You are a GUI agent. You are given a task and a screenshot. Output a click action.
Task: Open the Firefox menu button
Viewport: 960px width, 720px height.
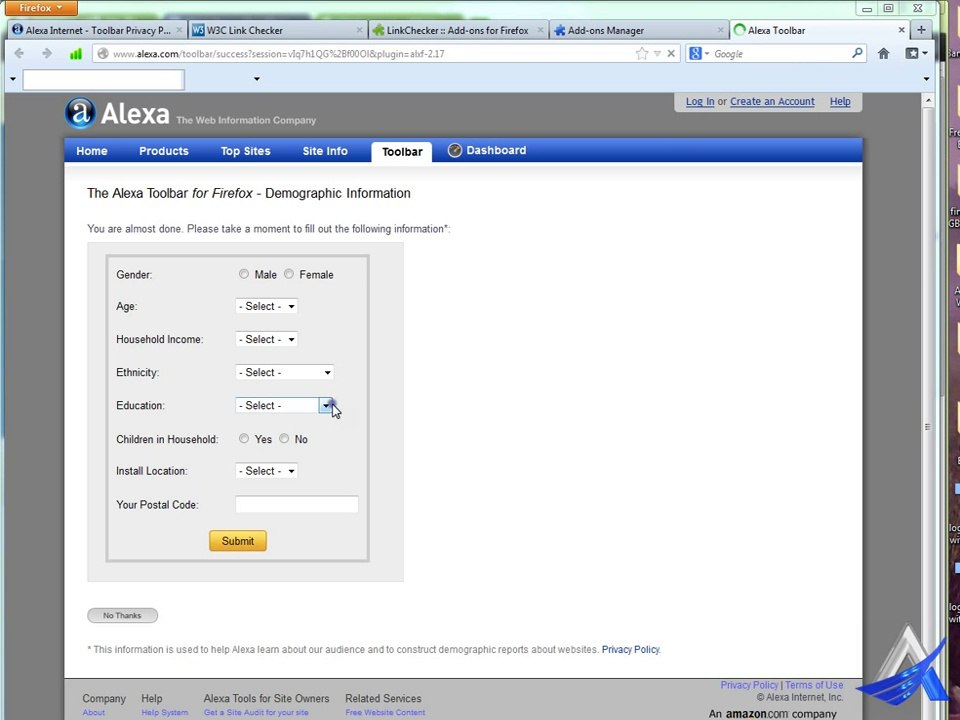(39, 8)
